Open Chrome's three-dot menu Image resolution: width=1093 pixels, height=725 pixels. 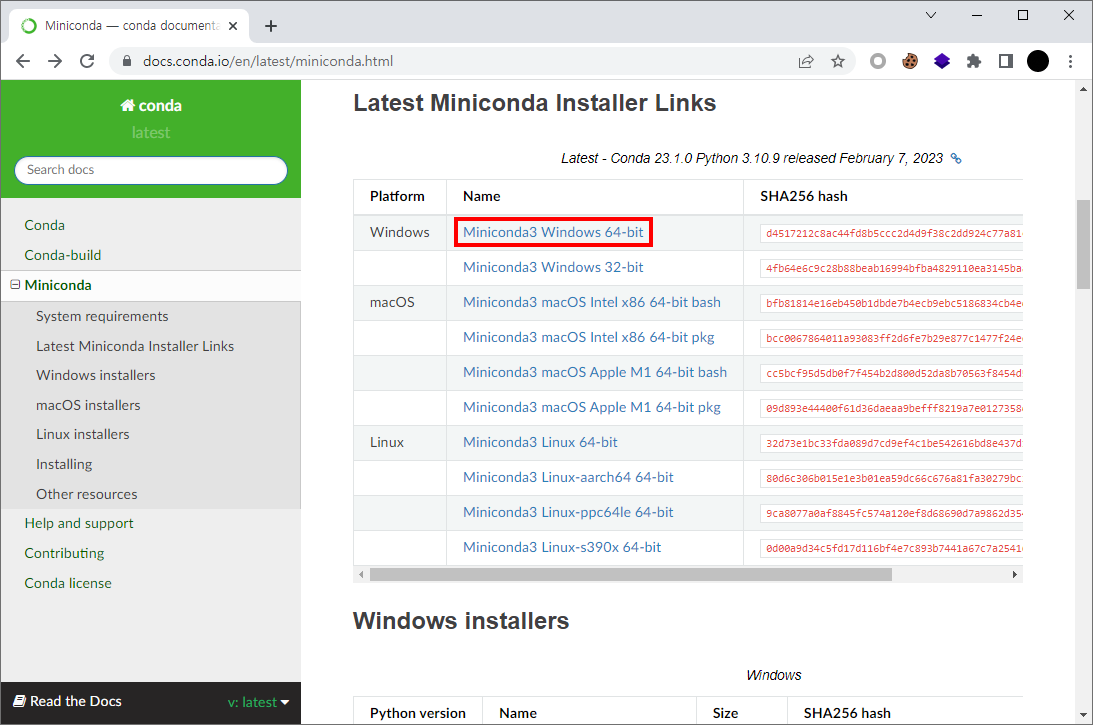(x=1070, y=61)
